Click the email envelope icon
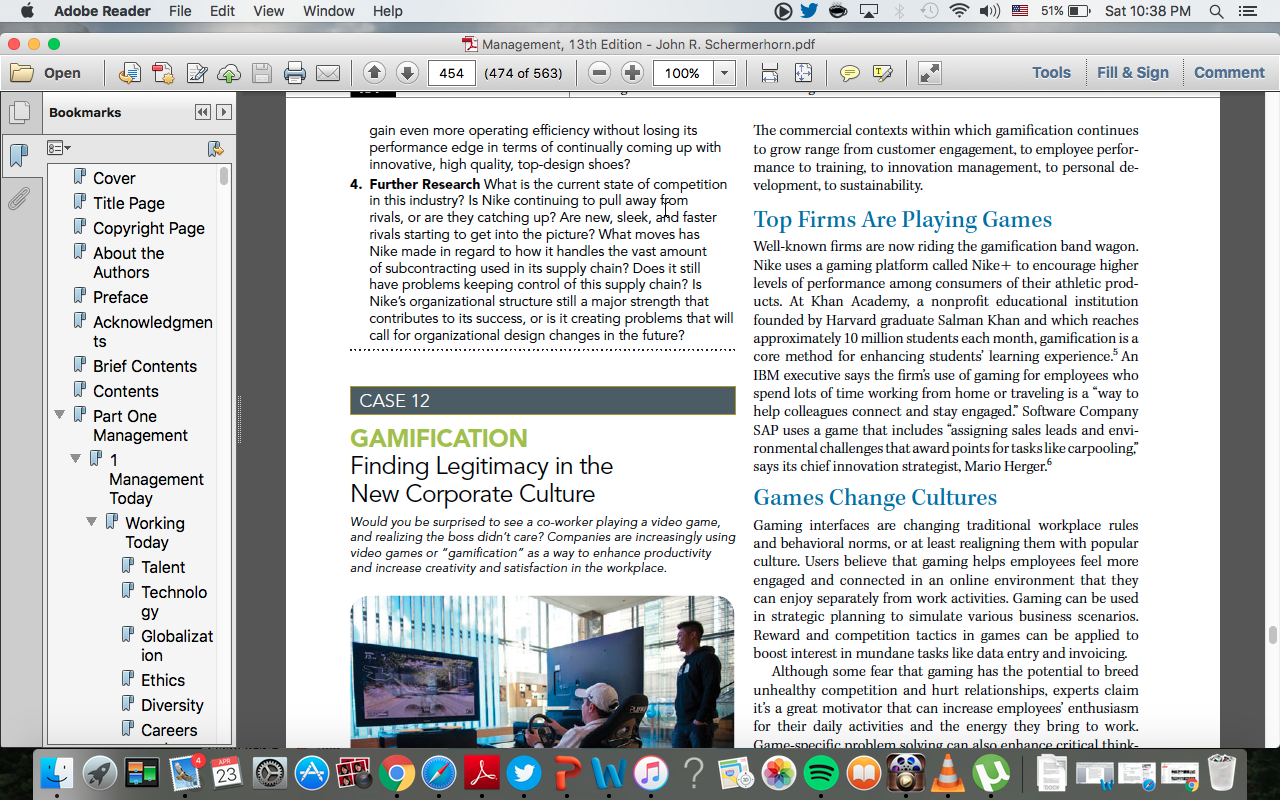1280x800 pixels. click(327, 73)
